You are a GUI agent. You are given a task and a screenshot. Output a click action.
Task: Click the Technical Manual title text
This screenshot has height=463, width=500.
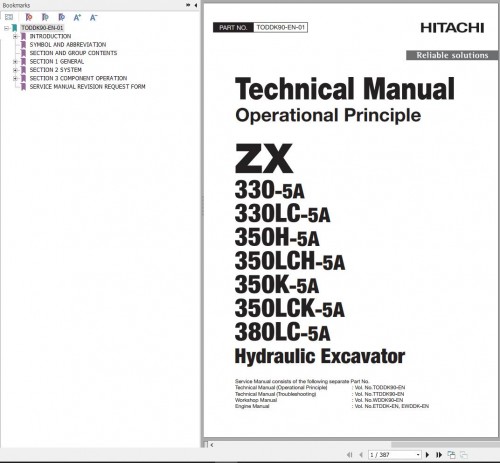coord(345,89)
